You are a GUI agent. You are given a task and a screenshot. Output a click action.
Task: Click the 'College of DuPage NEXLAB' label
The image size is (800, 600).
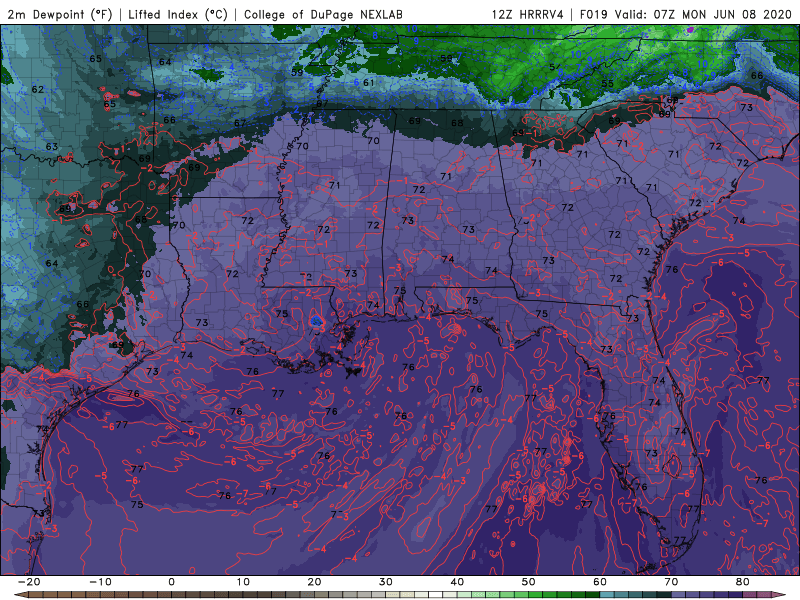(x=323, y=14)
